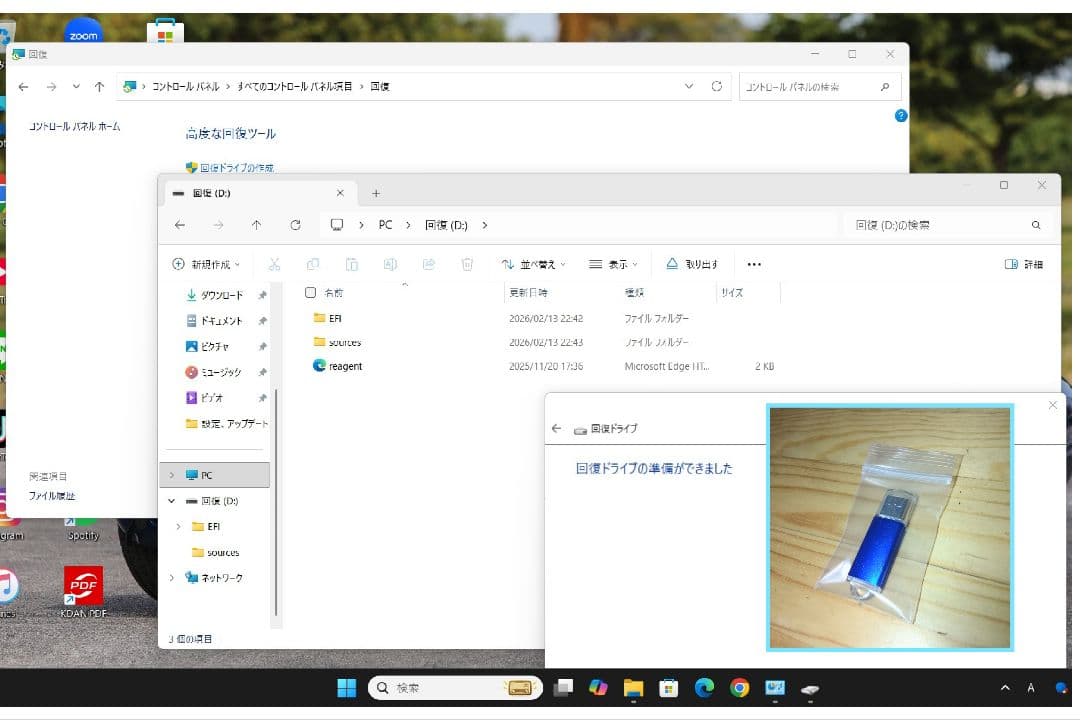Screen dimensions: 1080x720
Task: Open the reagent file in the file list
Action: 342,366
